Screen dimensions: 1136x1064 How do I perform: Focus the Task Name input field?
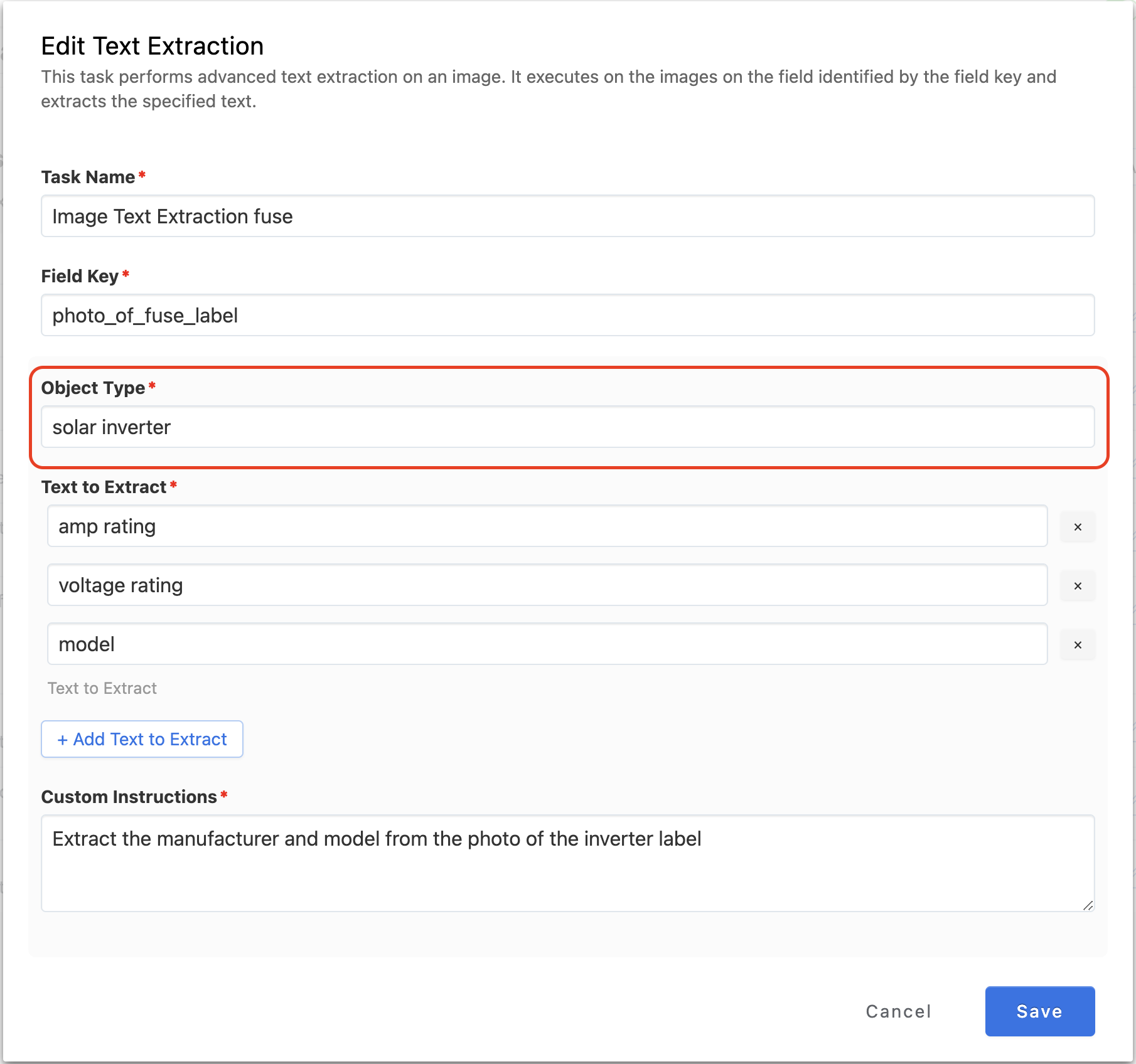pyautogui.click(x=567, y=216)
